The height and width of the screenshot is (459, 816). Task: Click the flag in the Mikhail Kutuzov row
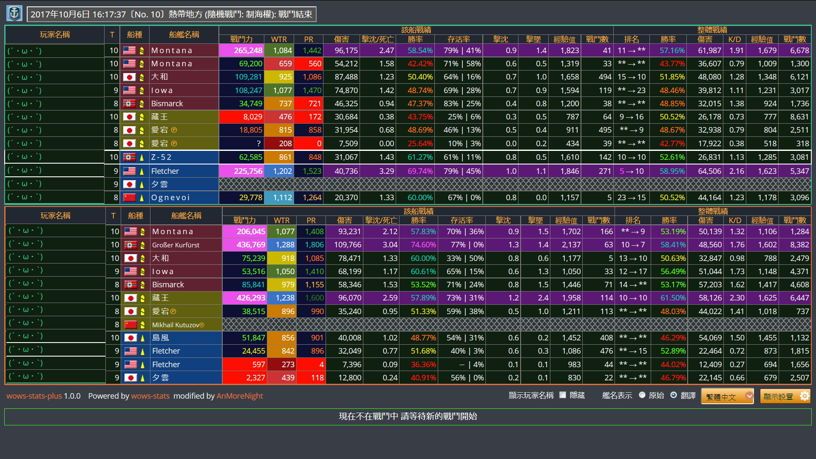[x=130, y=325]
